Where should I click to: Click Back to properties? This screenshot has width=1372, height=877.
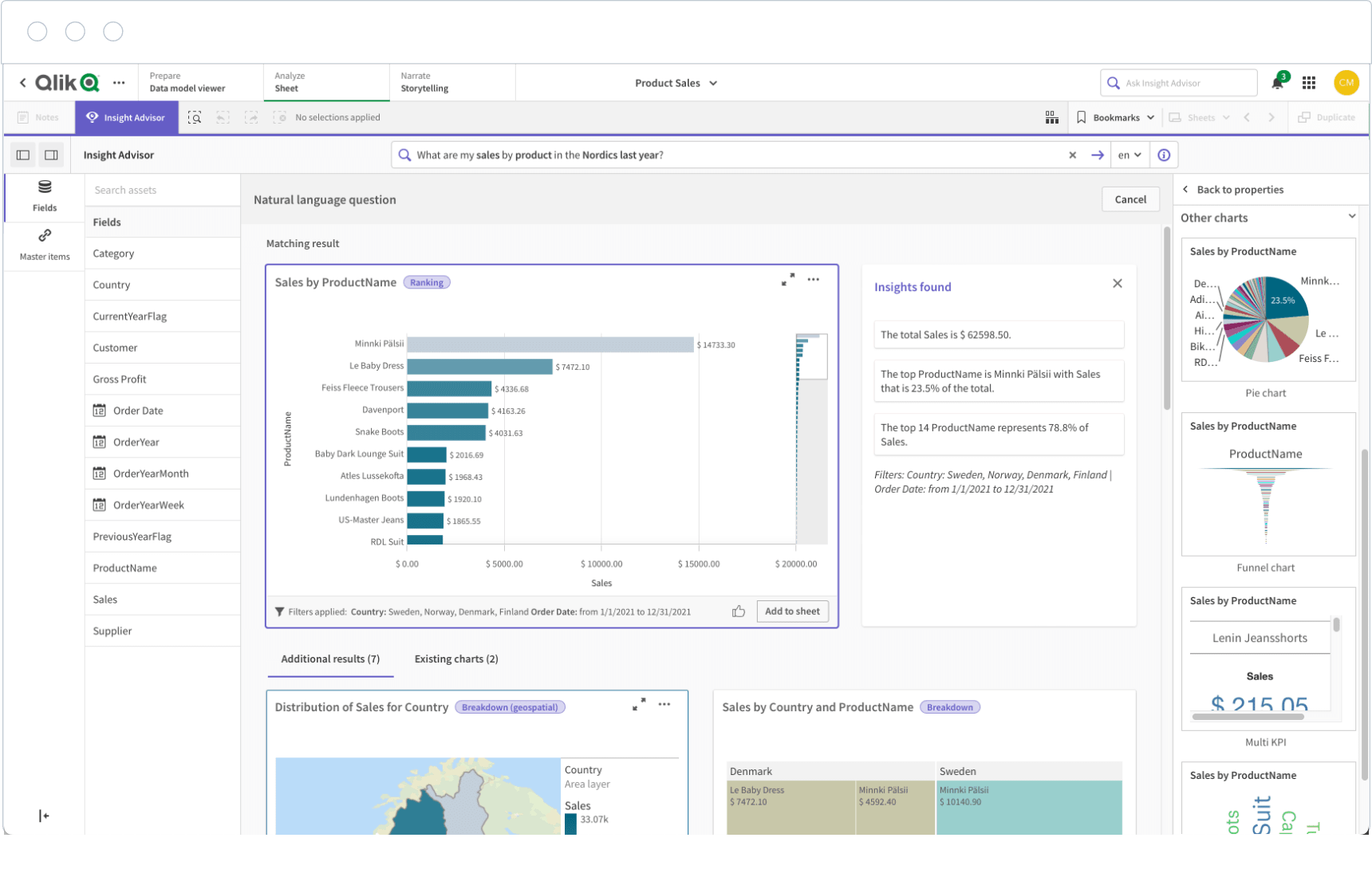[x=1240, y=189]
